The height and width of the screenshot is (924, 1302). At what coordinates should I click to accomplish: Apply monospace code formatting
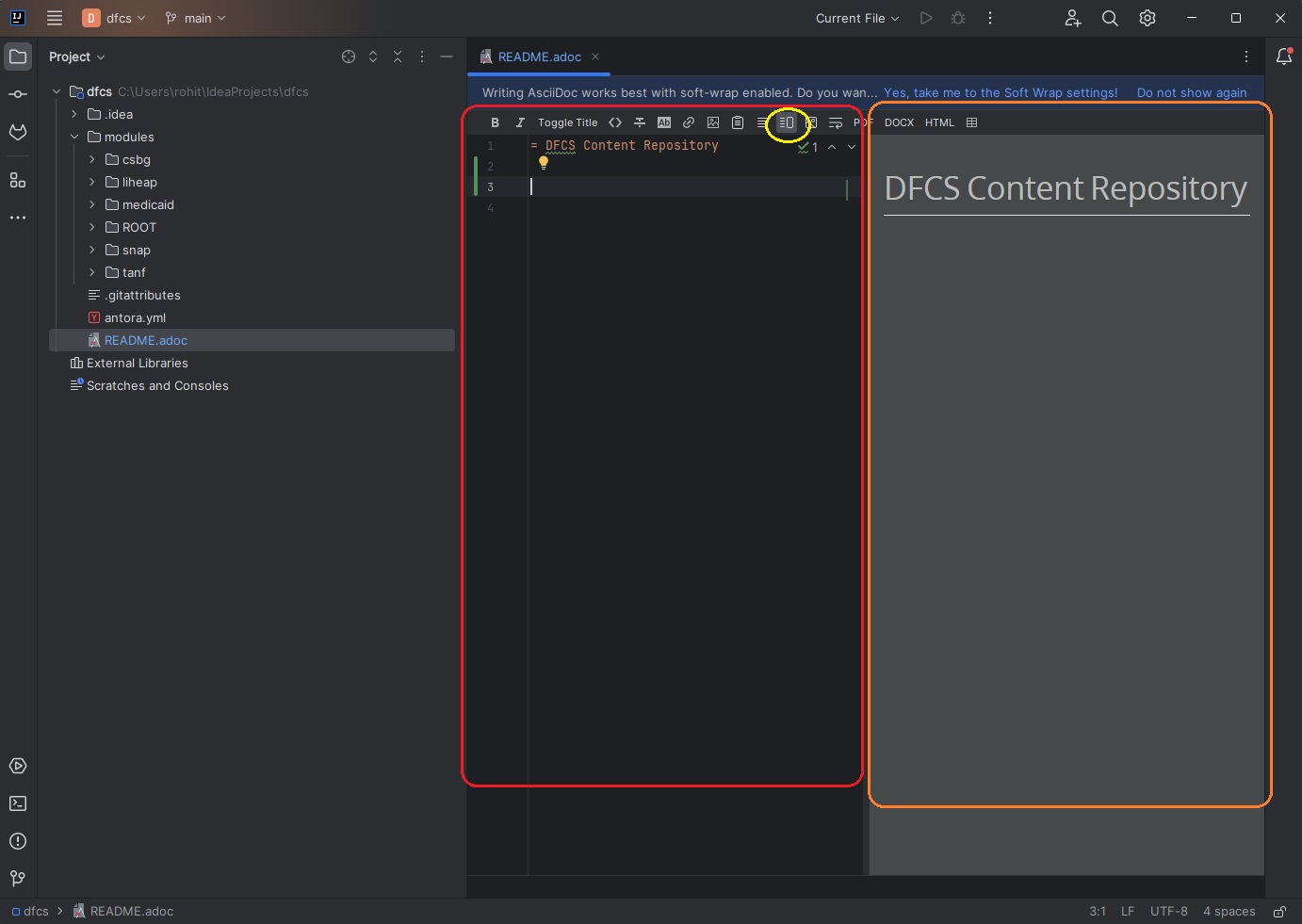click(615, 122)
